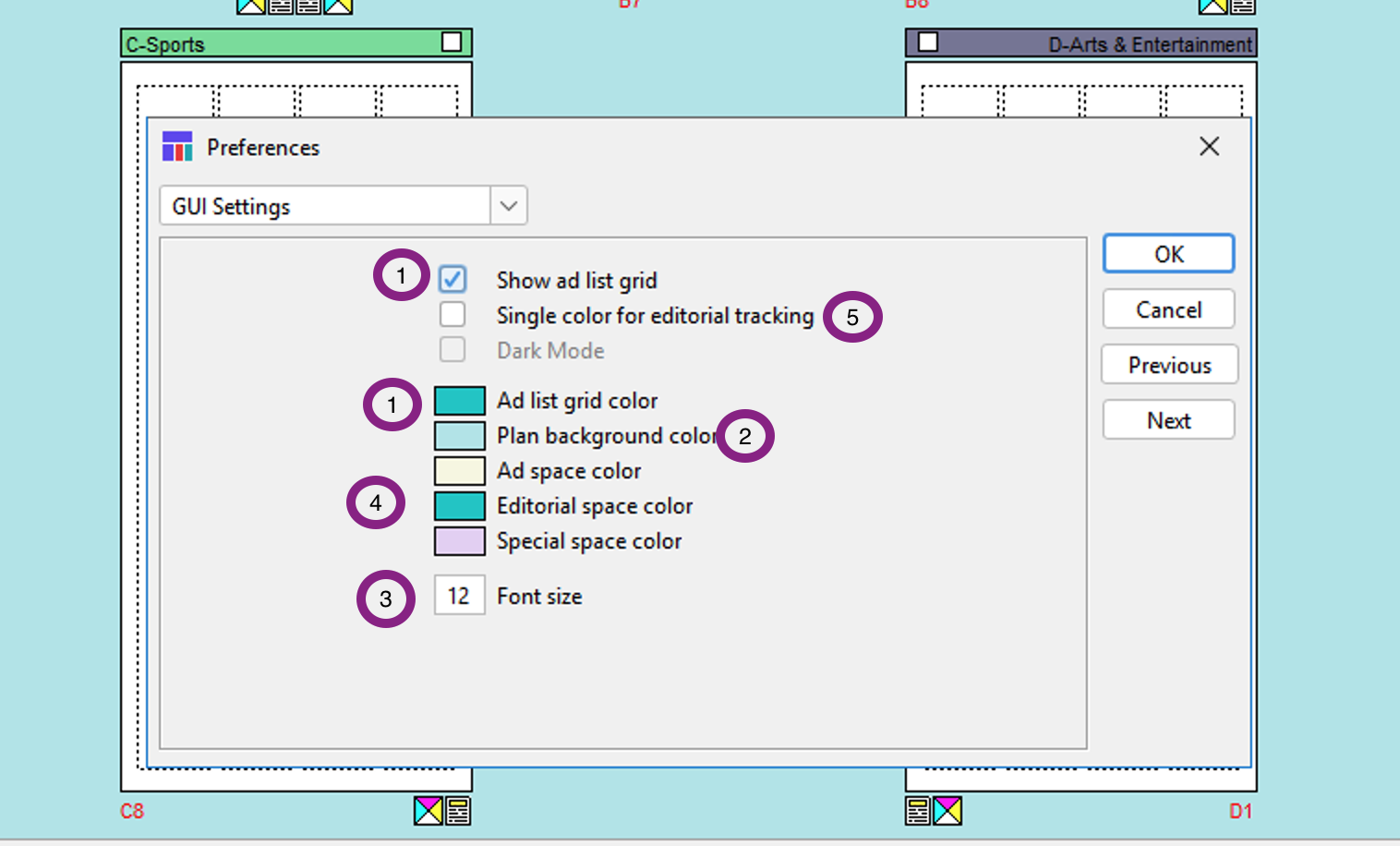Enable Single color for editorial tracking
This screenshot has height=846, width=1400.
tap(453, 315)
